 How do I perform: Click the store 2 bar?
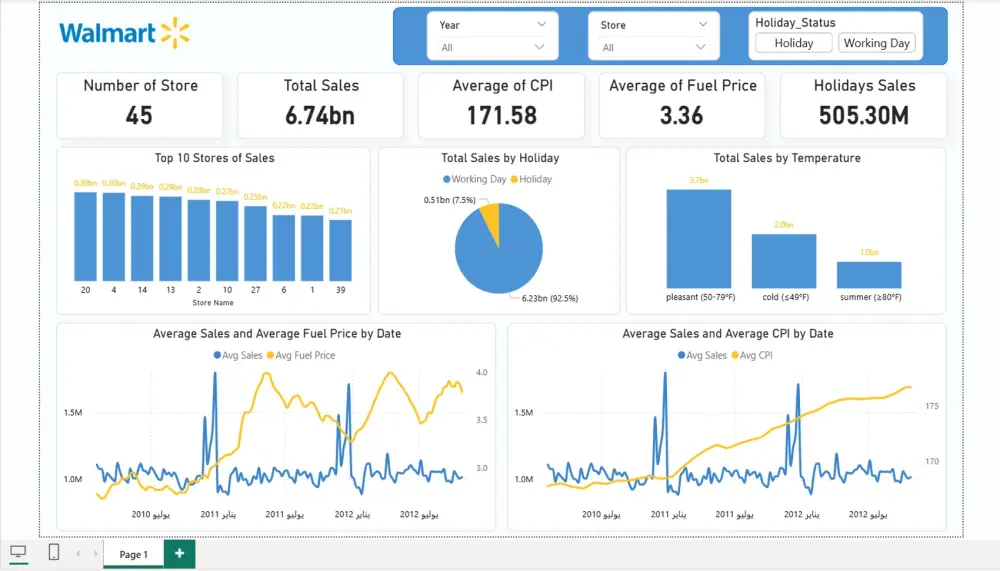click(x=199, y=241)
